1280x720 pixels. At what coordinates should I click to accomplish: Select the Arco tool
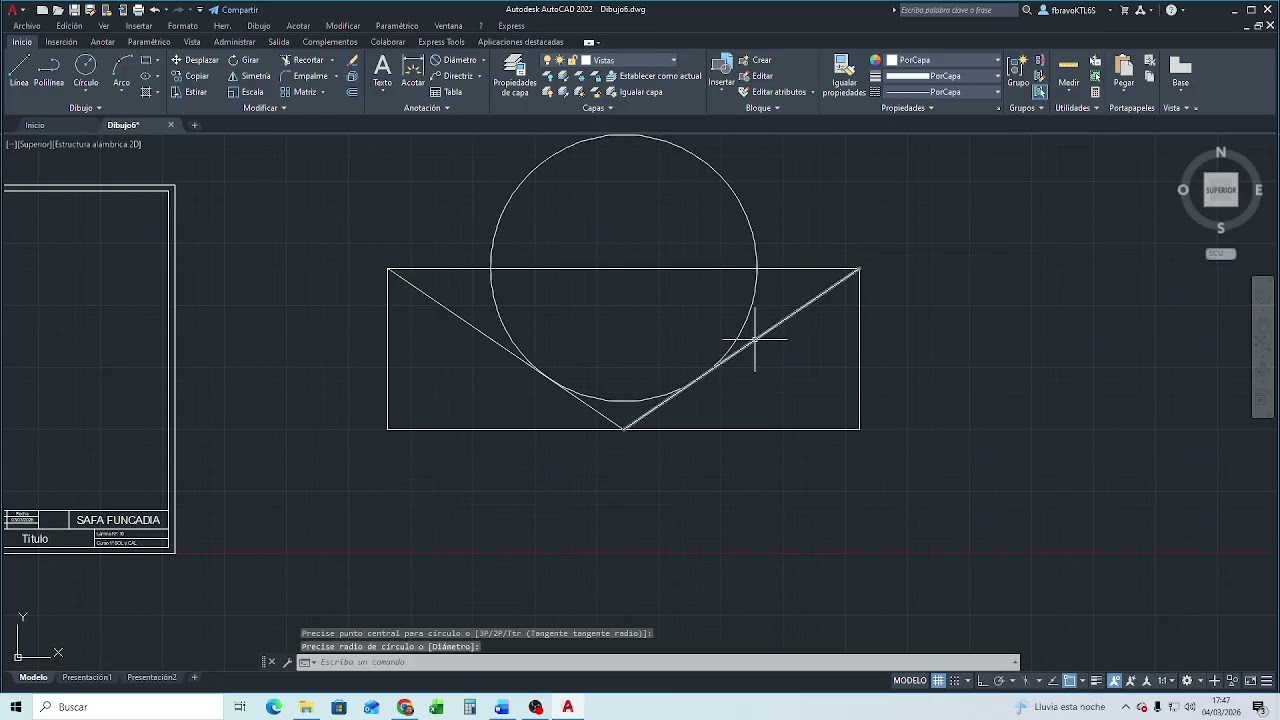(122, 71)
